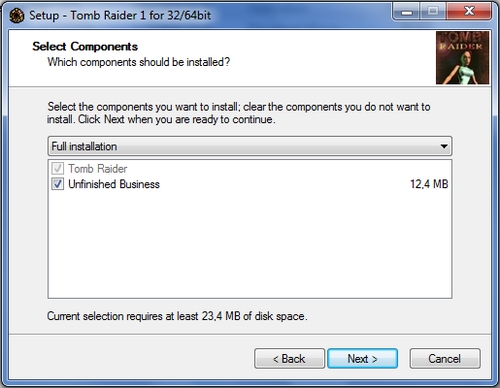Close the setup window with the X
The width and height of the screenshot is (500, 388).
[469, 12]
